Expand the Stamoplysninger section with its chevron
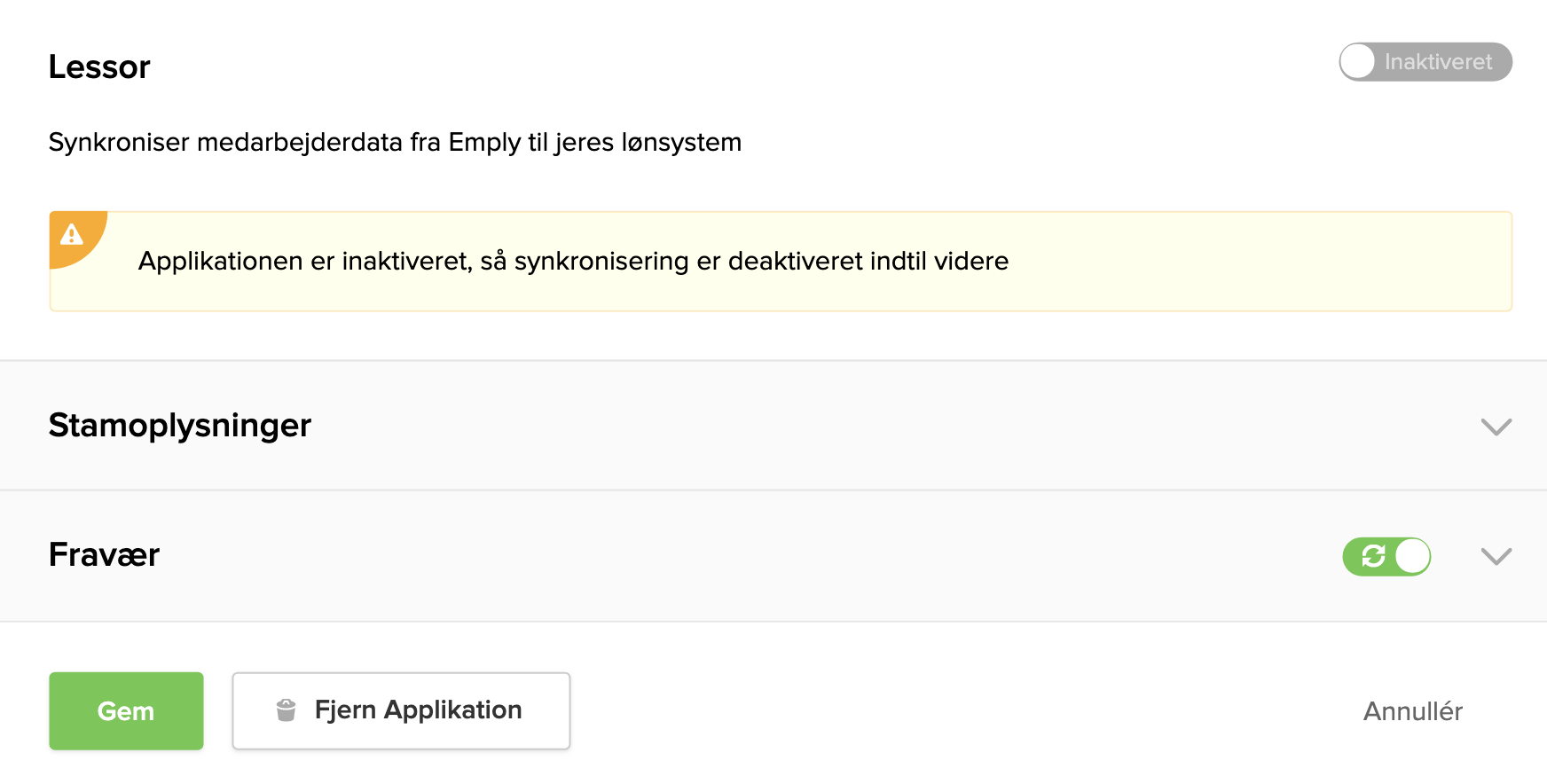 click(x=1496, y=427)
